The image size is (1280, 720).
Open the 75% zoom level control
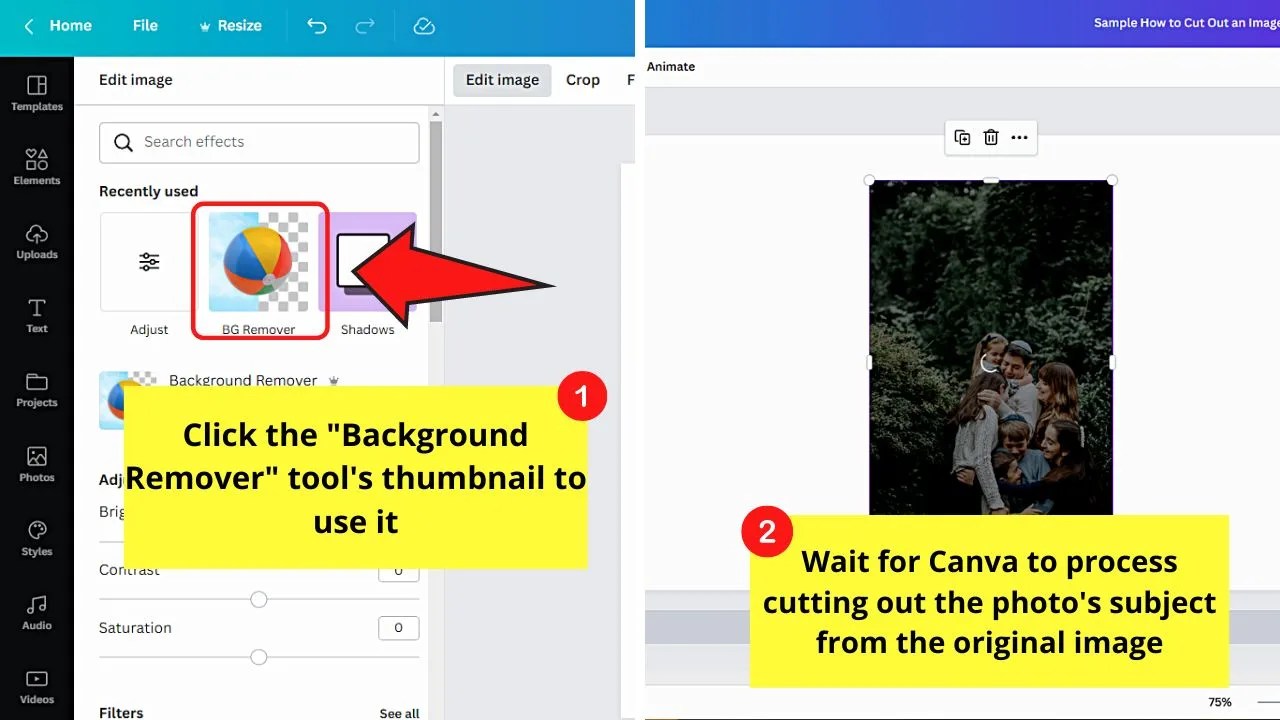click(1220, 702)
